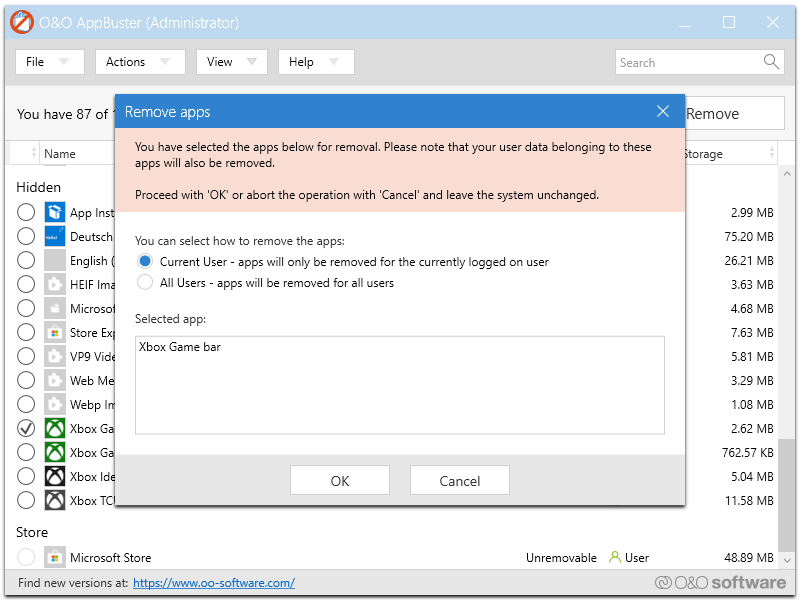Click the 11.58 MB storage value

pyautogui.click(x=749, y=501)
